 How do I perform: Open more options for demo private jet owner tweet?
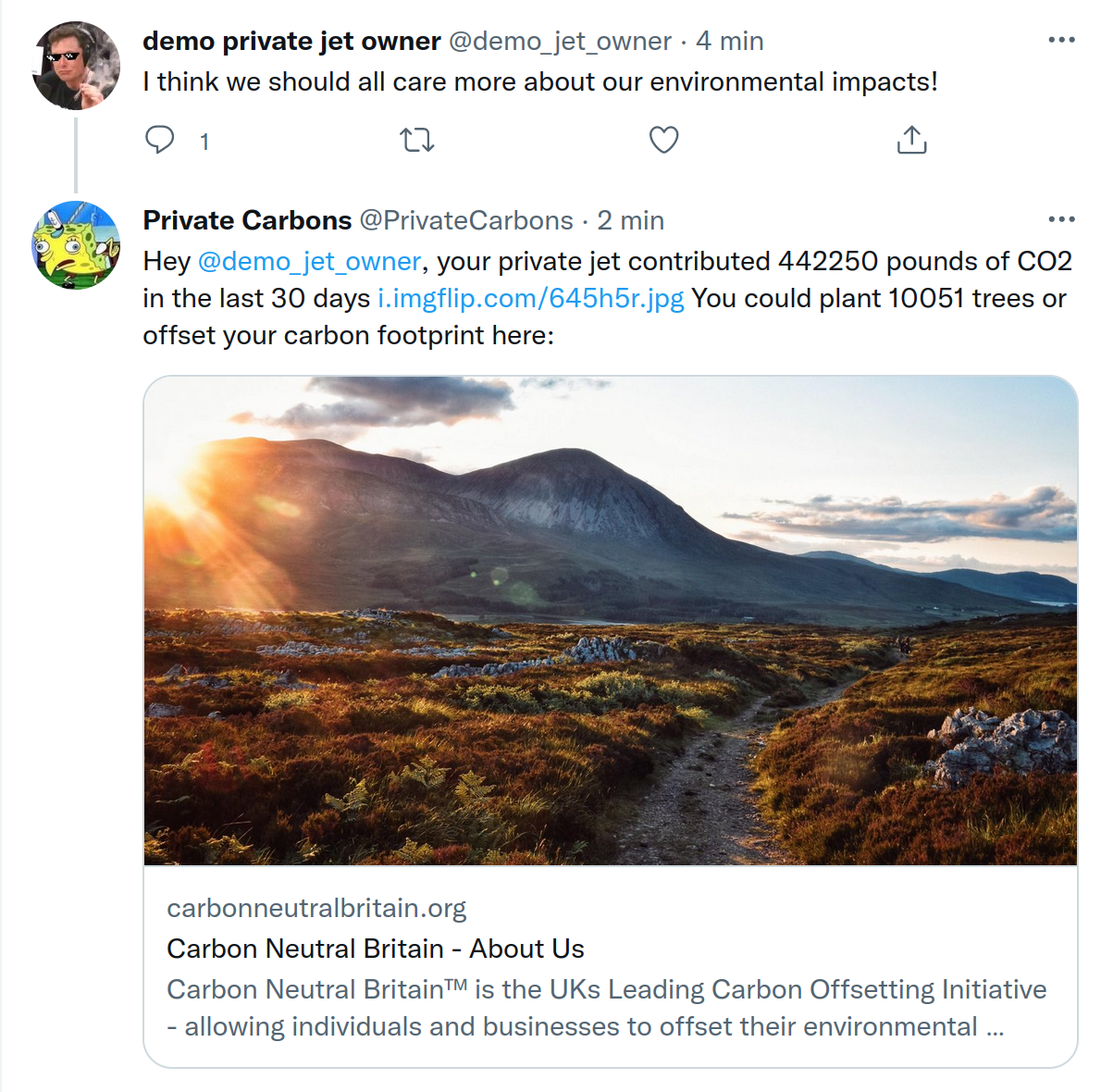(x=1061, y=41)
